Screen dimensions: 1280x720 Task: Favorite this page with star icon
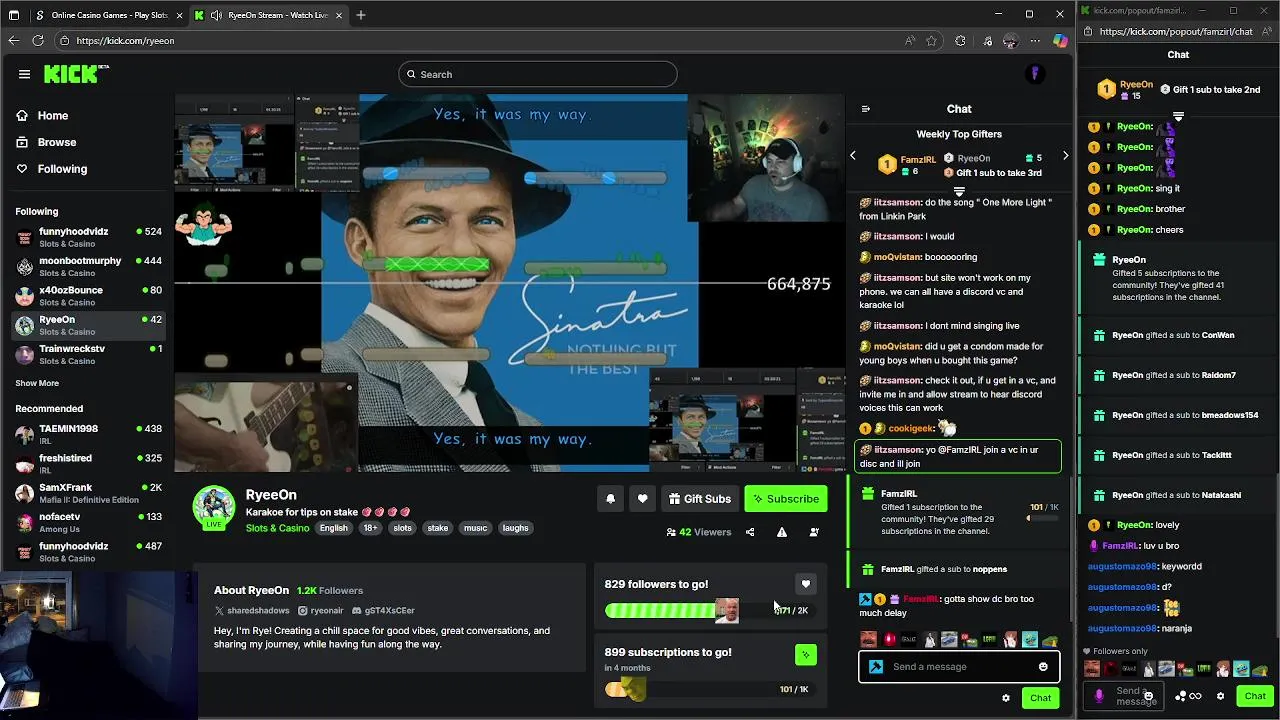[931, 41]
